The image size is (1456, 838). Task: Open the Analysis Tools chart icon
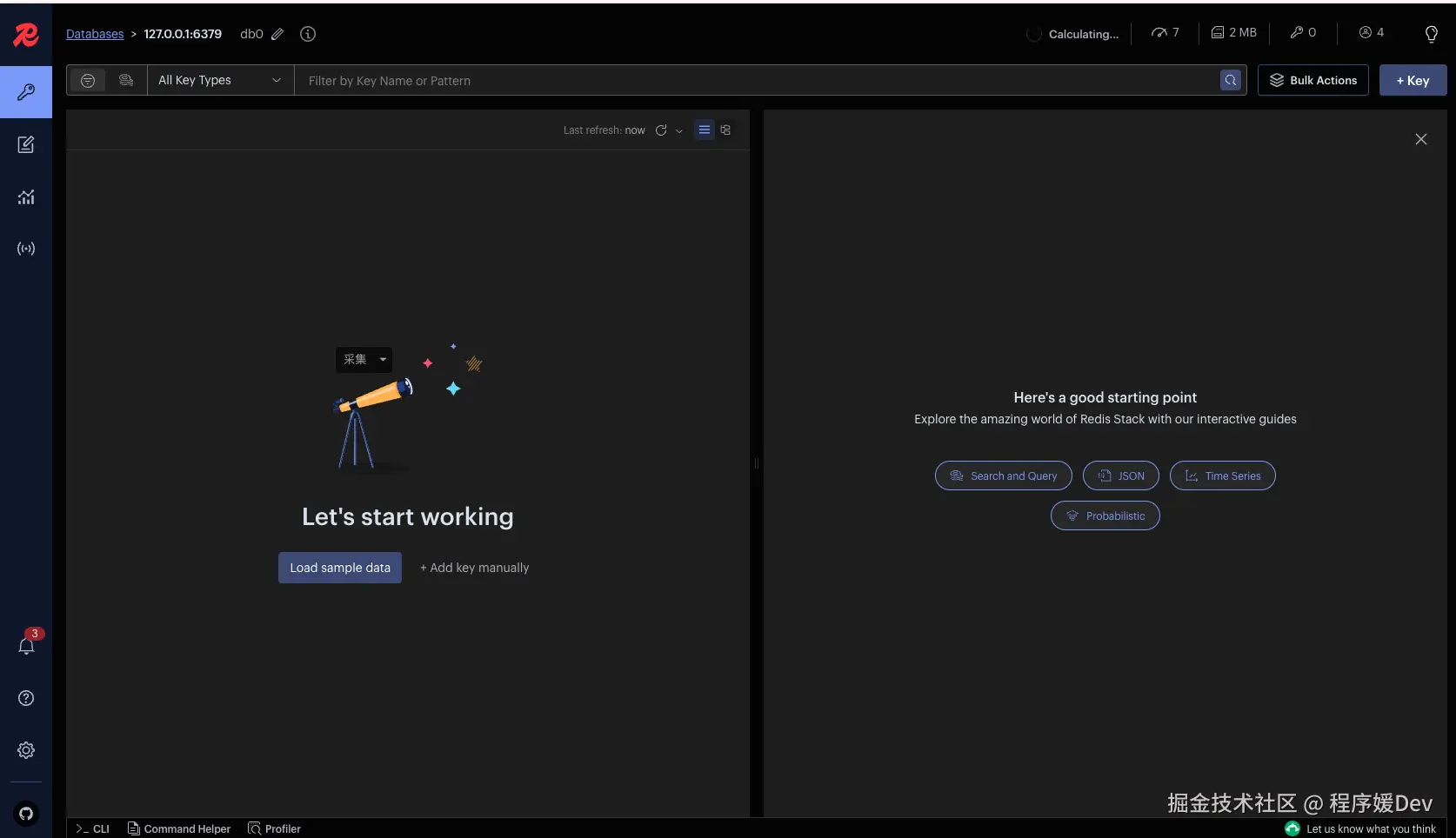[x=26, y=196]
